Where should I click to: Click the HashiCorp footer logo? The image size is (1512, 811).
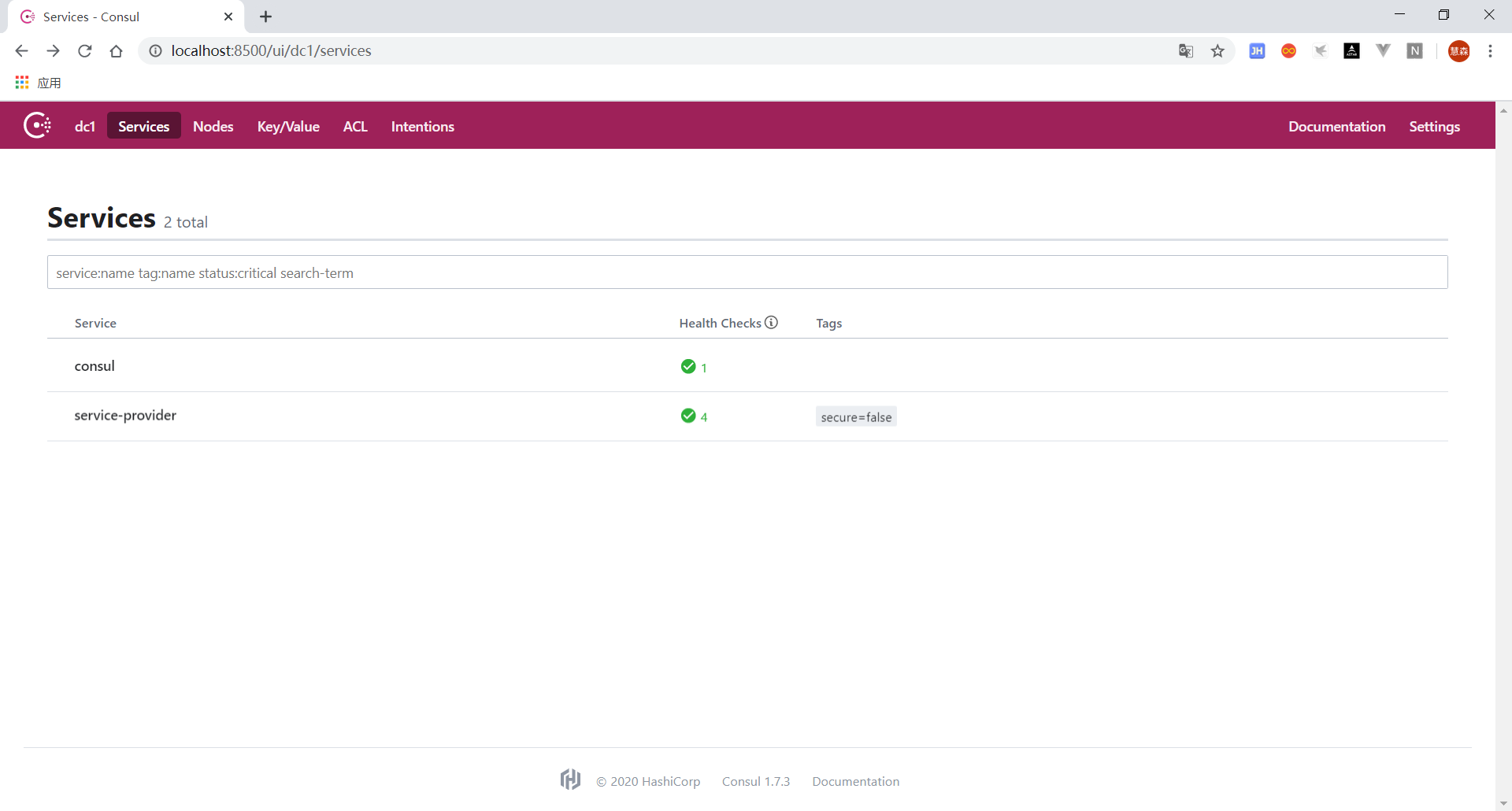coord(570,780)
